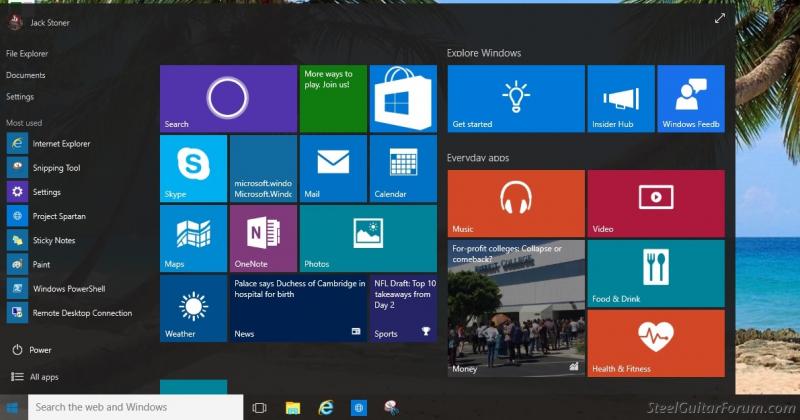This screenshot has height=420, width=800.
Task: Click the Project Spartan globe icon in list
Action: (17, 216)
